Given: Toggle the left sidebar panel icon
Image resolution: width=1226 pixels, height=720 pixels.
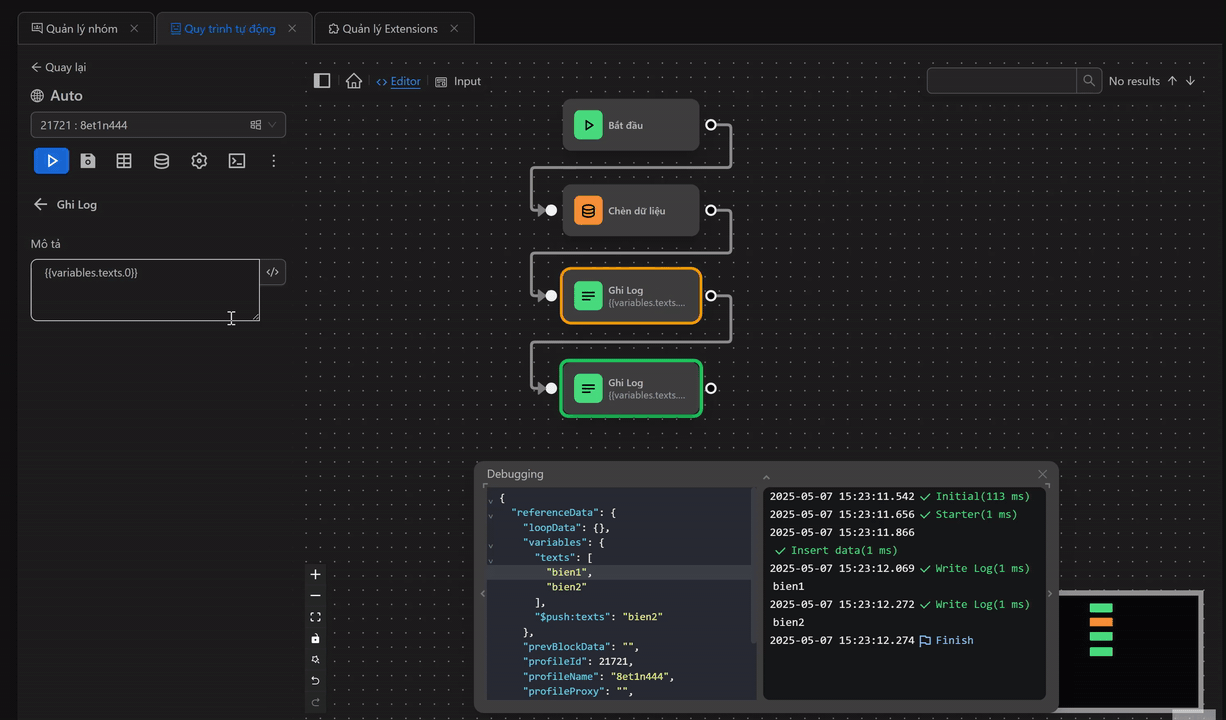Looking at the screenshot, I should point(322,80).
